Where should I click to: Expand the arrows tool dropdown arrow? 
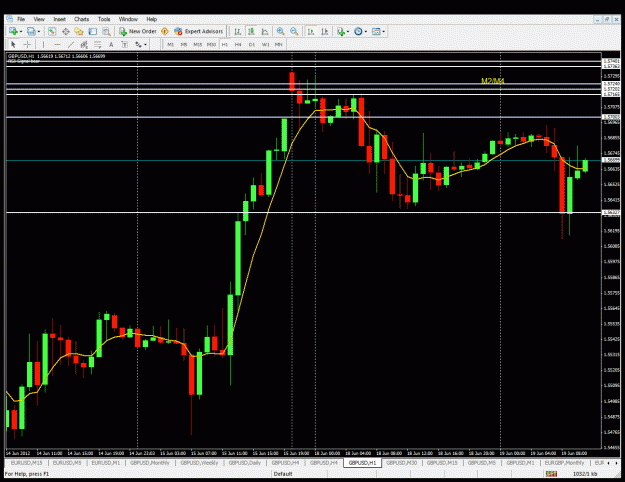(x=145, y=45)
